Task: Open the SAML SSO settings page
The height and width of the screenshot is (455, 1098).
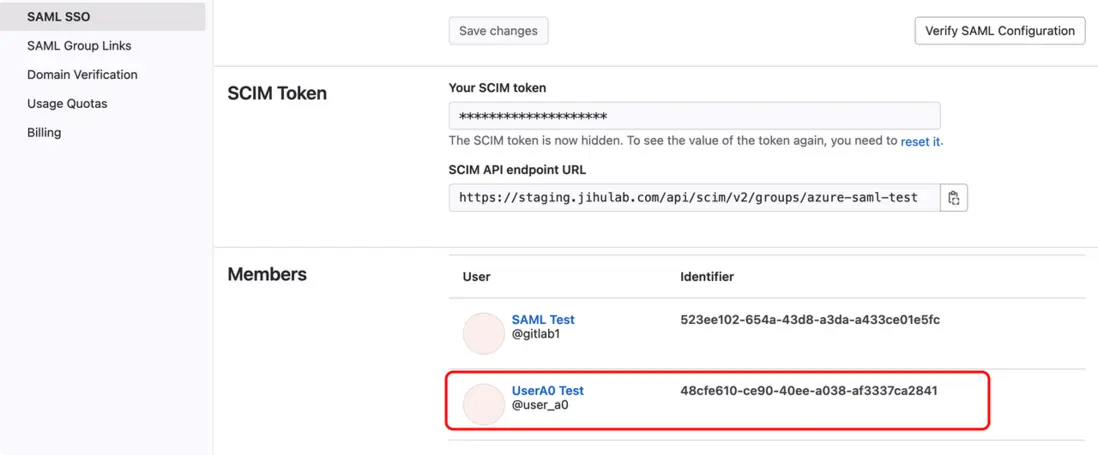Action: [58, 17]
